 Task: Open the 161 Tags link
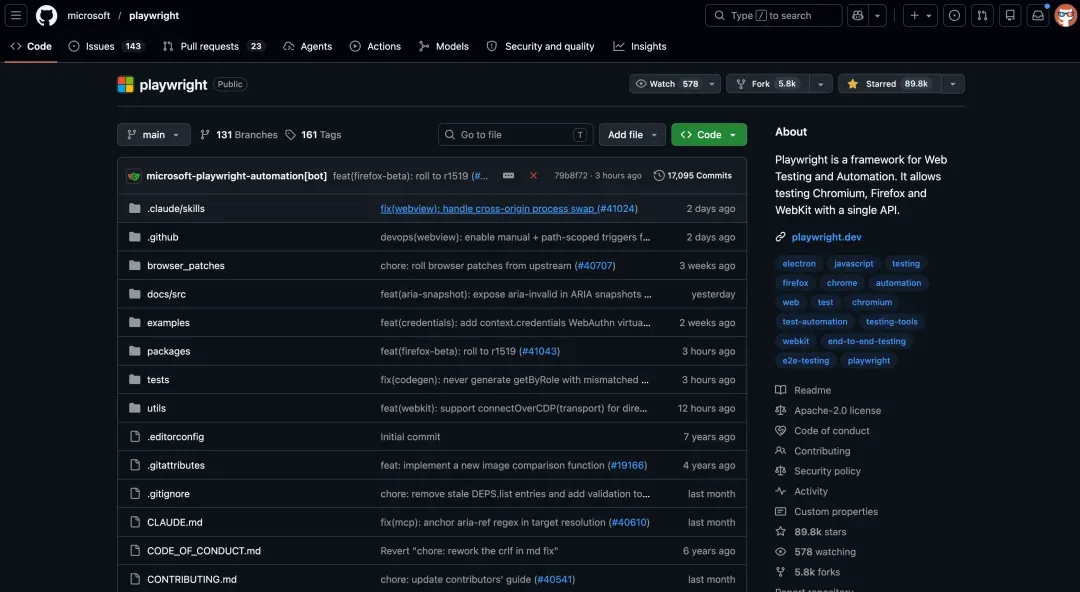click(x=313, y=134)
